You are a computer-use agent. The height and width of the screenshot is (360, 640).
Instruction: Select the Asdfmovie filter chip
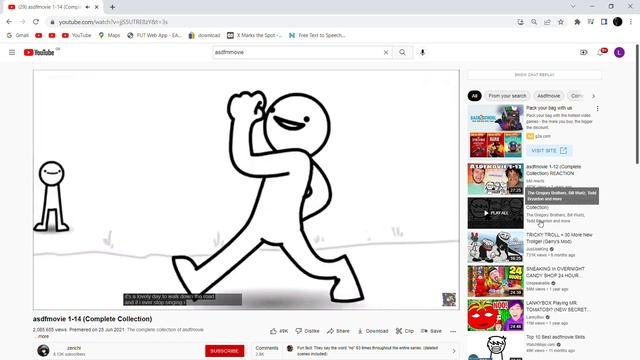pos(548,96)
